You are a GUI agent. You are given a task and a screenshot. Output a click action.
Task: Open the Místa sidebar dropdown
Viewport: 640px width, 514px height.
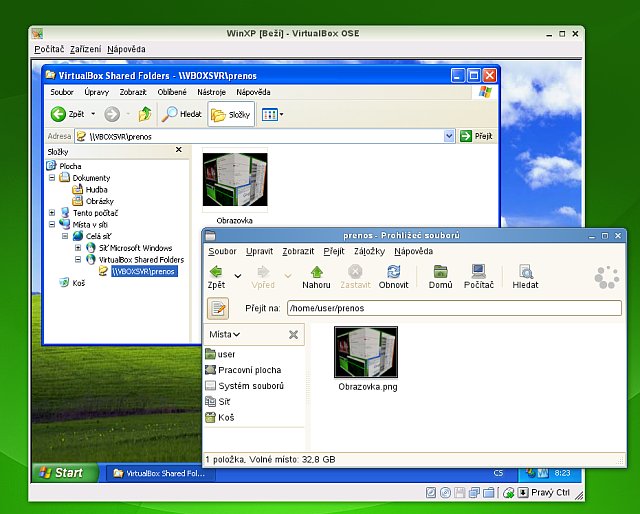point(225,334)
